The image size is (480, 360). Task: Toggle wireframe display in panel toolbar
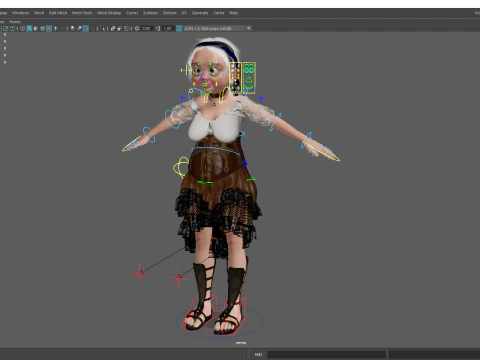[x=22, y=28]
